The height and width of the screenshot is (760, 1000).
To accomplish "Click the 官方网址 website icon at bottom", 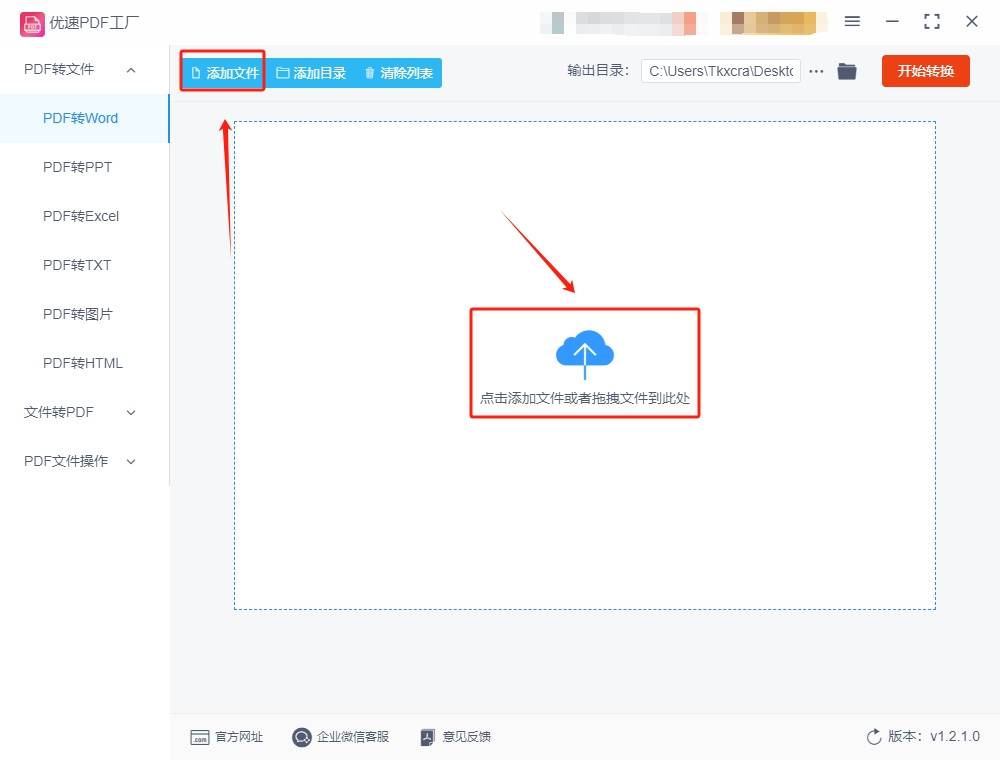I will [x=201, y=737].
